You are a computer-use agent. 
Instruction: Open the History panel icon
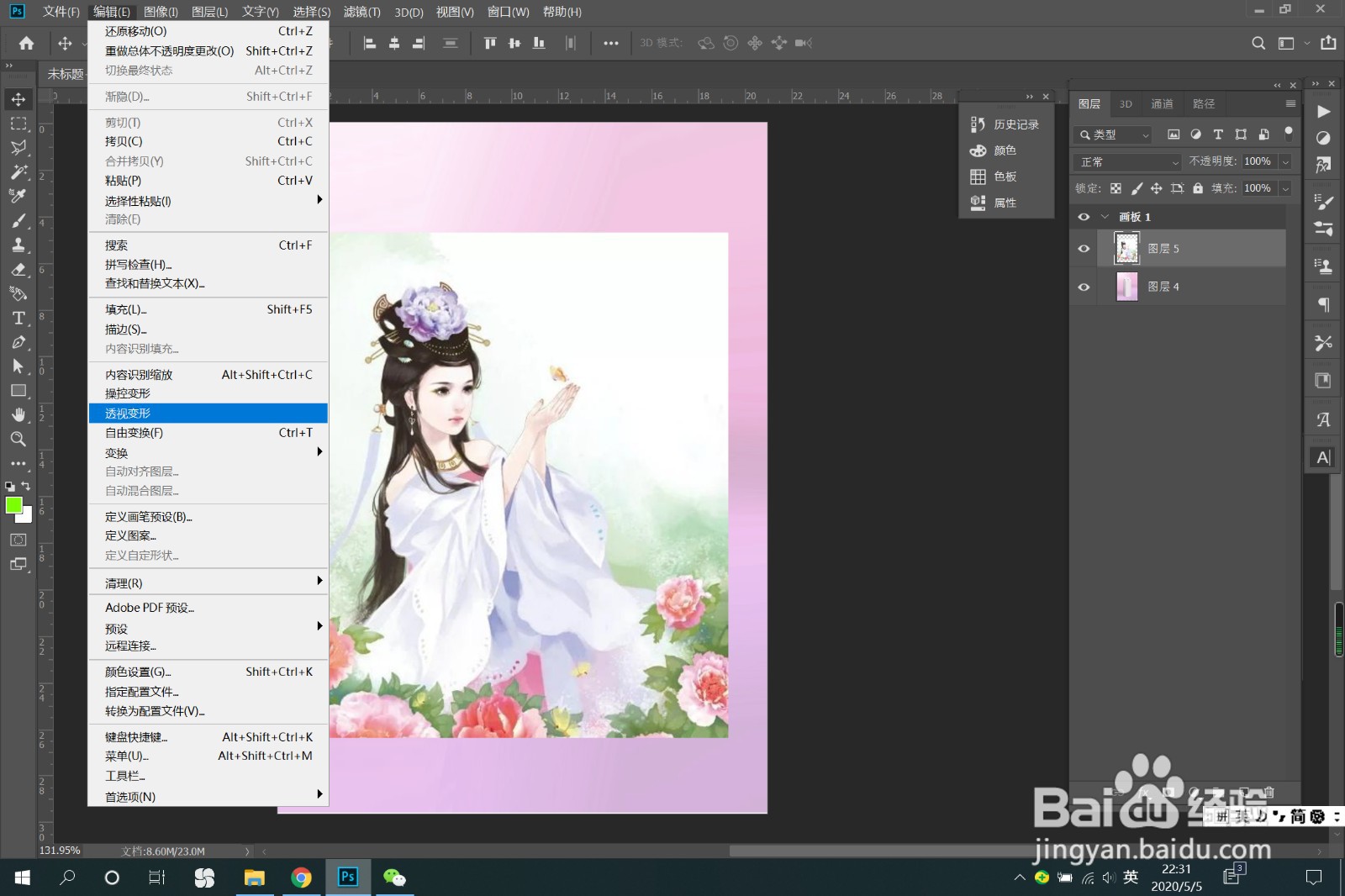(978, 124)
